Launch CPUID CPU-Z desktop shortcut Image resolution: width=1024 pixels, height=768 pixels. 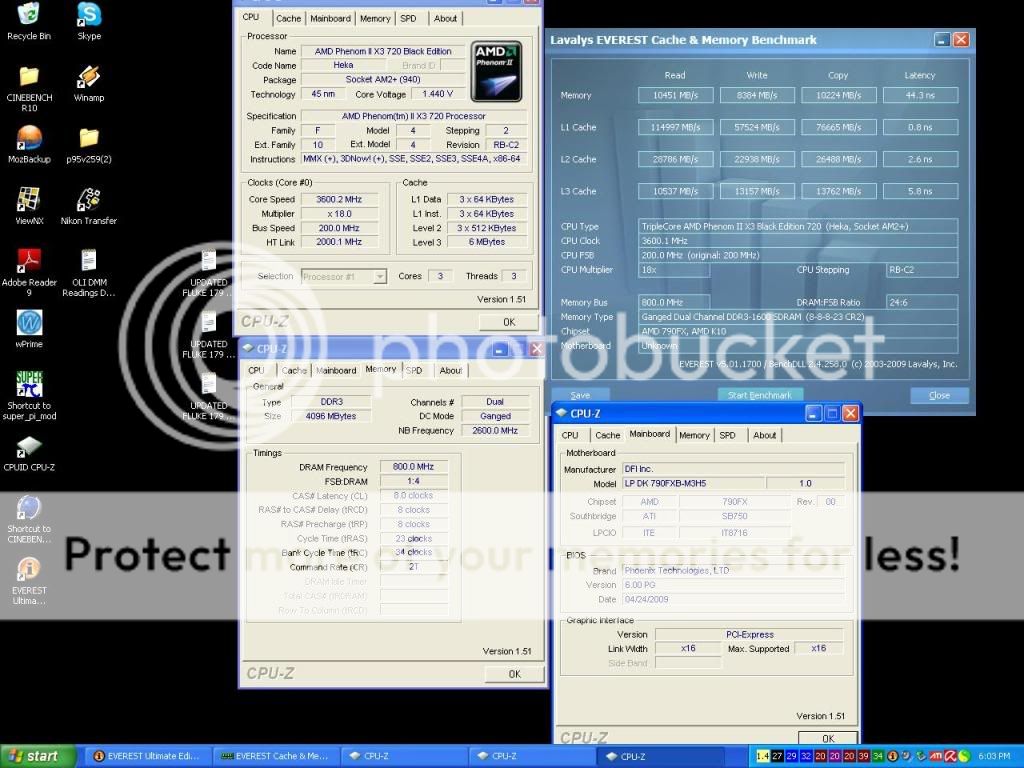29,454
